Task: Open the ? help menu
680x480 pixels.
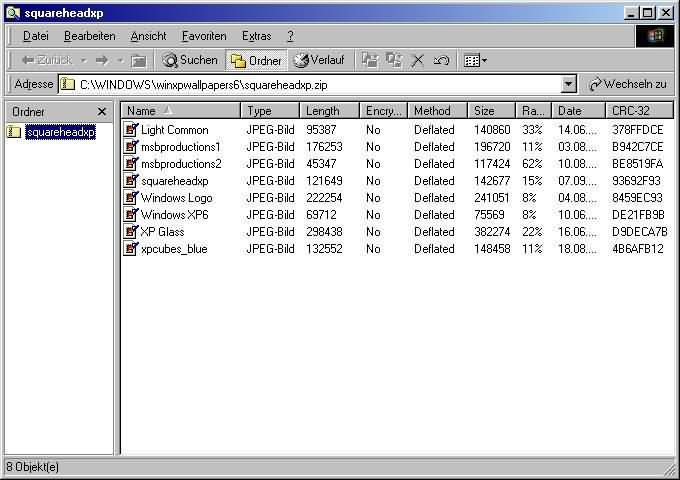Action: pyautogui.click(x=290, y=36)
